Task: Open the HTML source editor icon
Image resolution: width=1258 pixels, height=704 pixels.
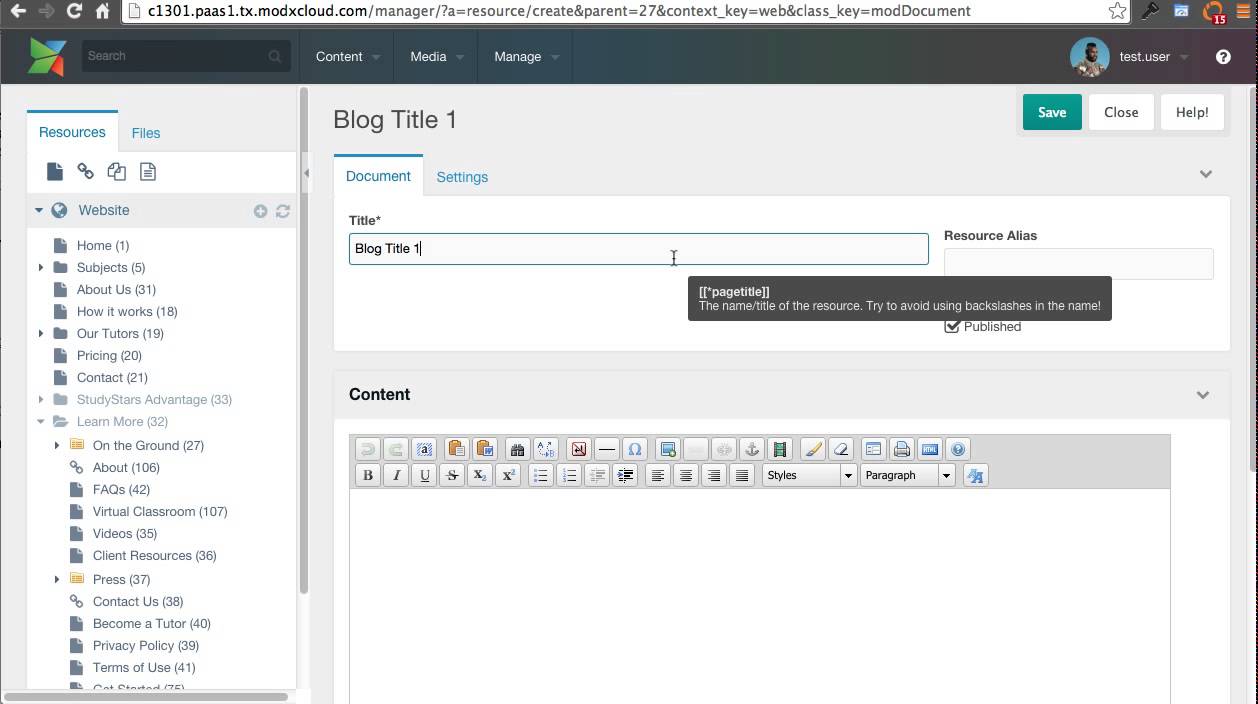Action: [930, 449]
